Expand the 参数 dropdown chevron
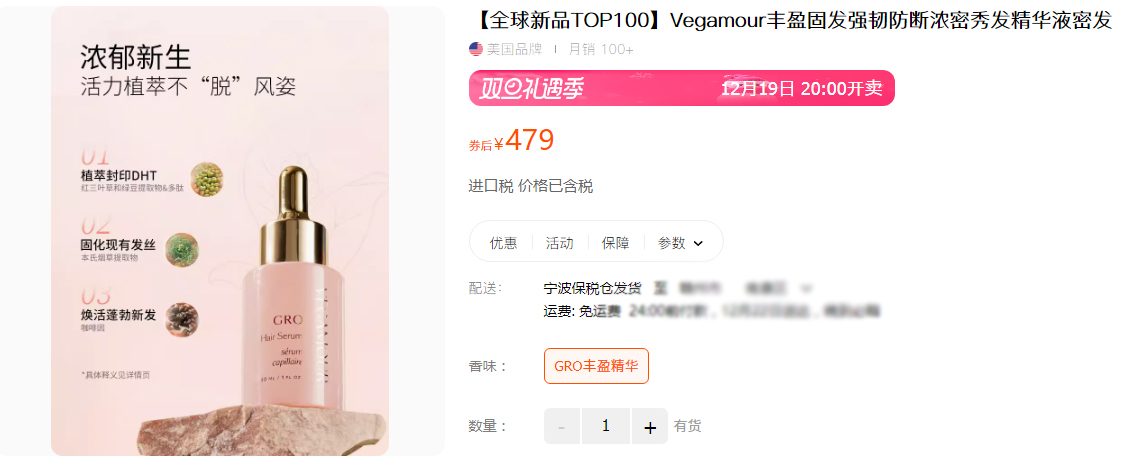This screenshot has width=1131, height=461. [x=698, y=244]
